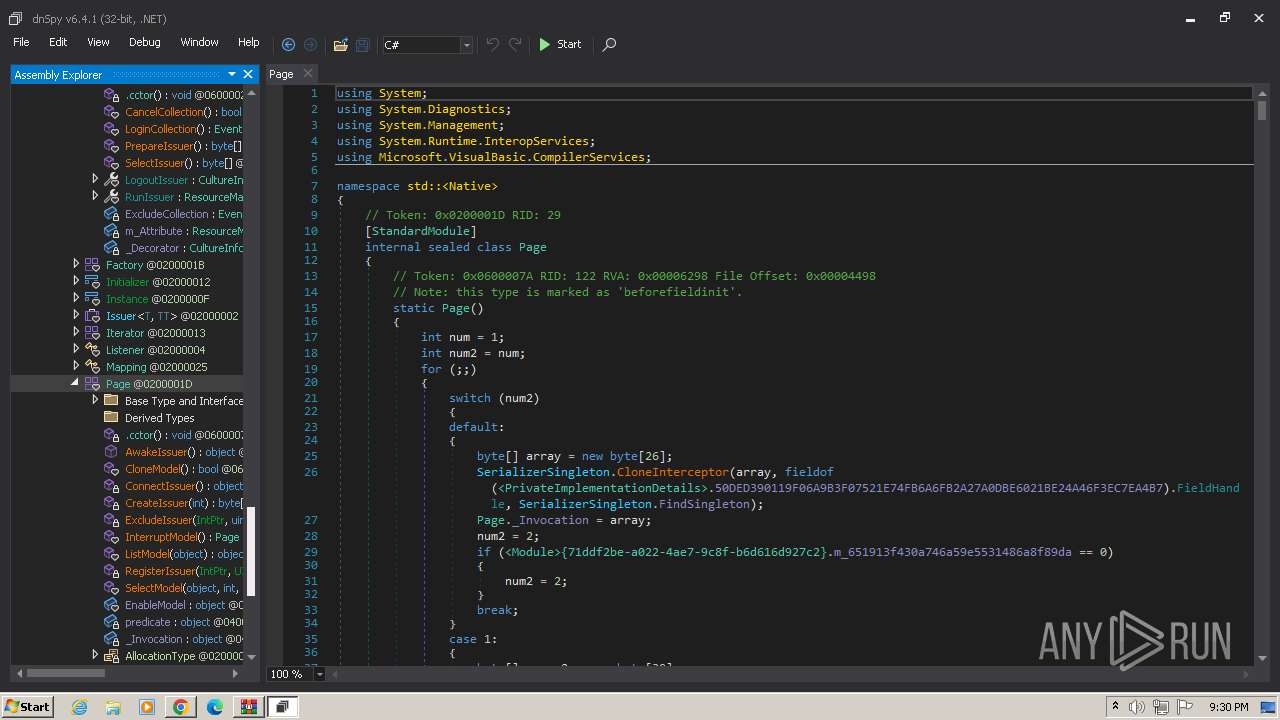
Task: Select the _Invocation field icon
Action: (x=112, y=639)
